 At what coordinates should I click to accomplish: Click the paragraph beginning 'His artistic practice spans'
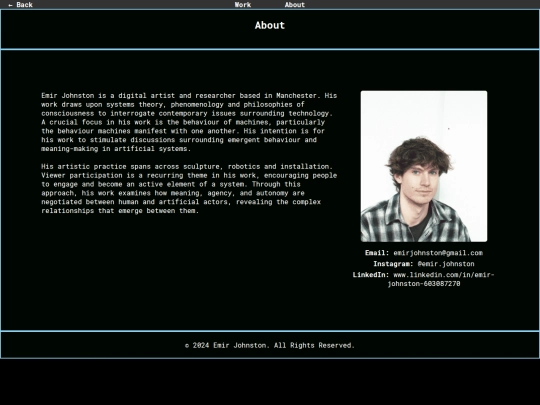[x=189, y=189]
